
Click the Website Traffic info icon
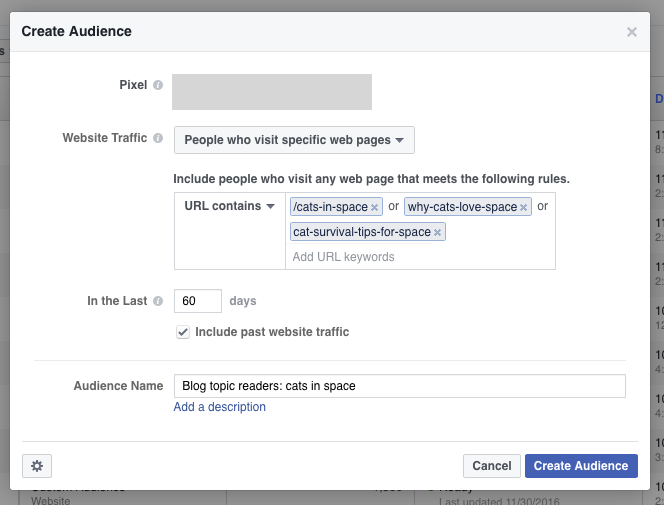(x=158, y=138)
